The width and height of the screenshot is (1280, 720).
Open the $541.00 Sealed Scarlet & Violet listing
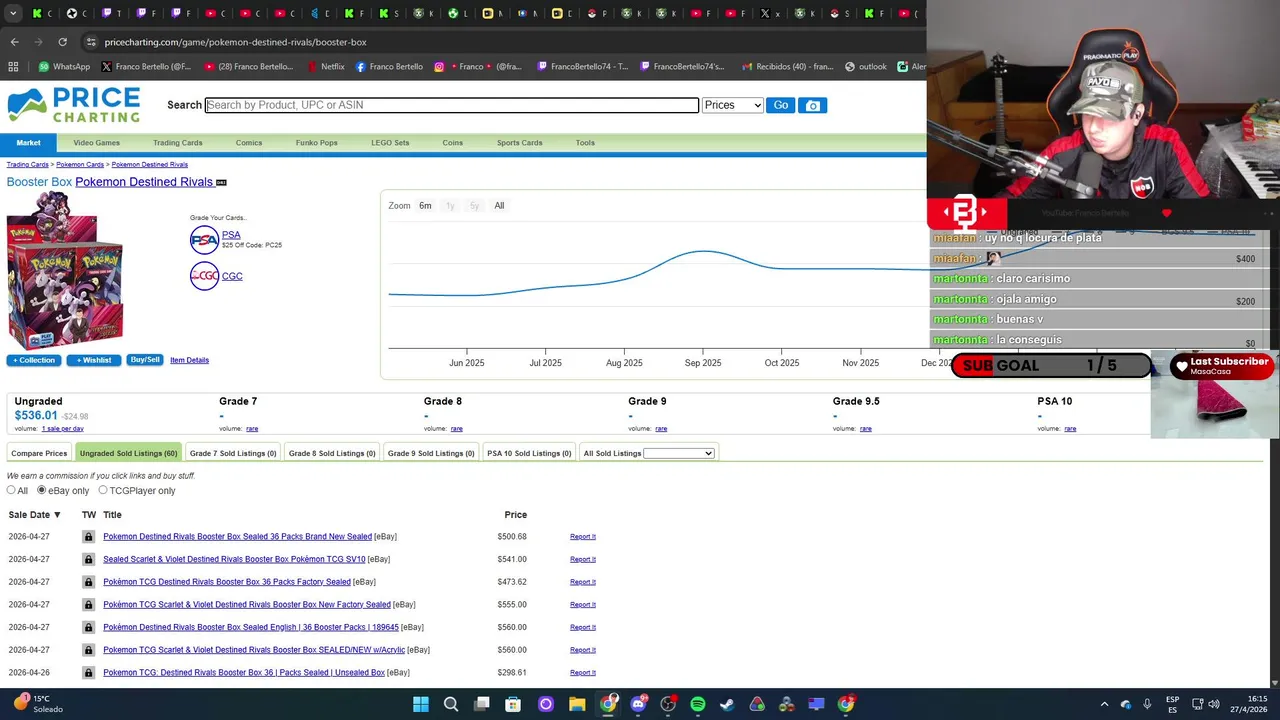coord(234,560)
